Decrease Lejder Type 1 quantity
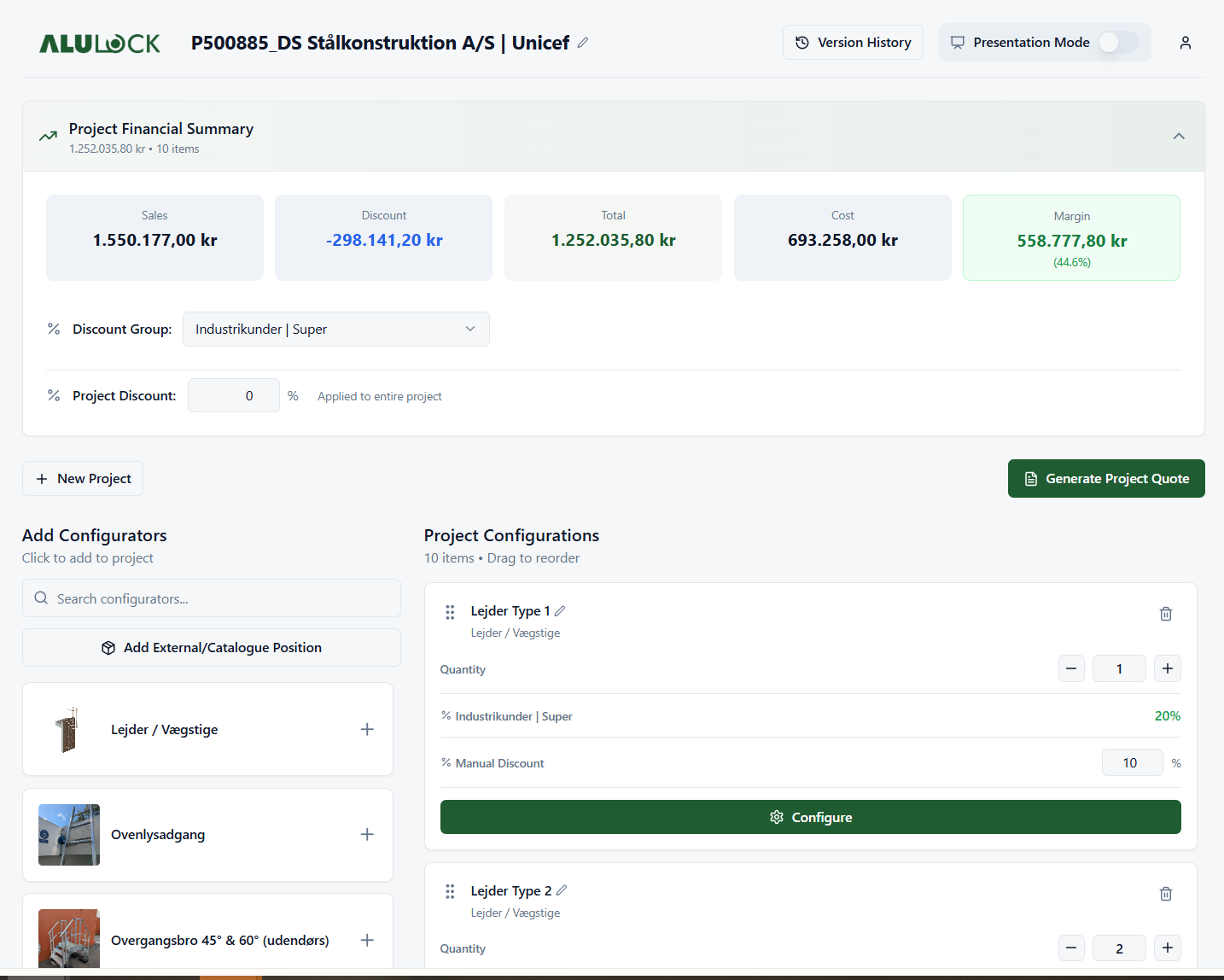Screen dimensions: 1224x980 click(1071, 668)
